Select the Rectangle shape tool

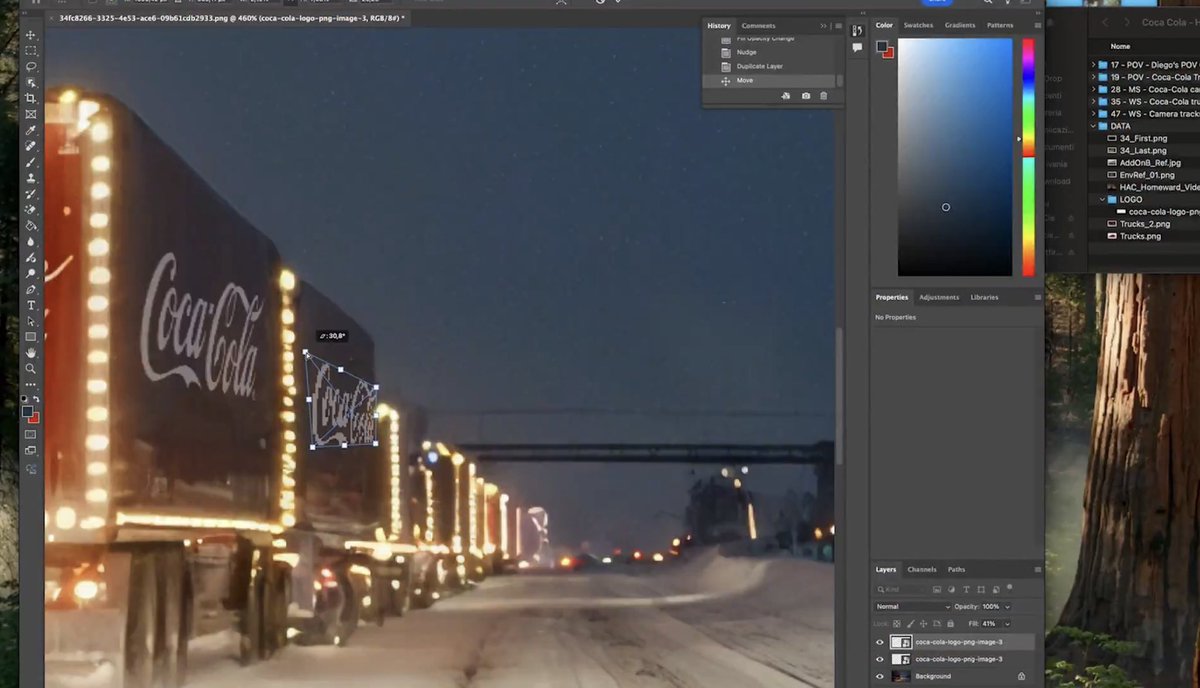(31, 337)
